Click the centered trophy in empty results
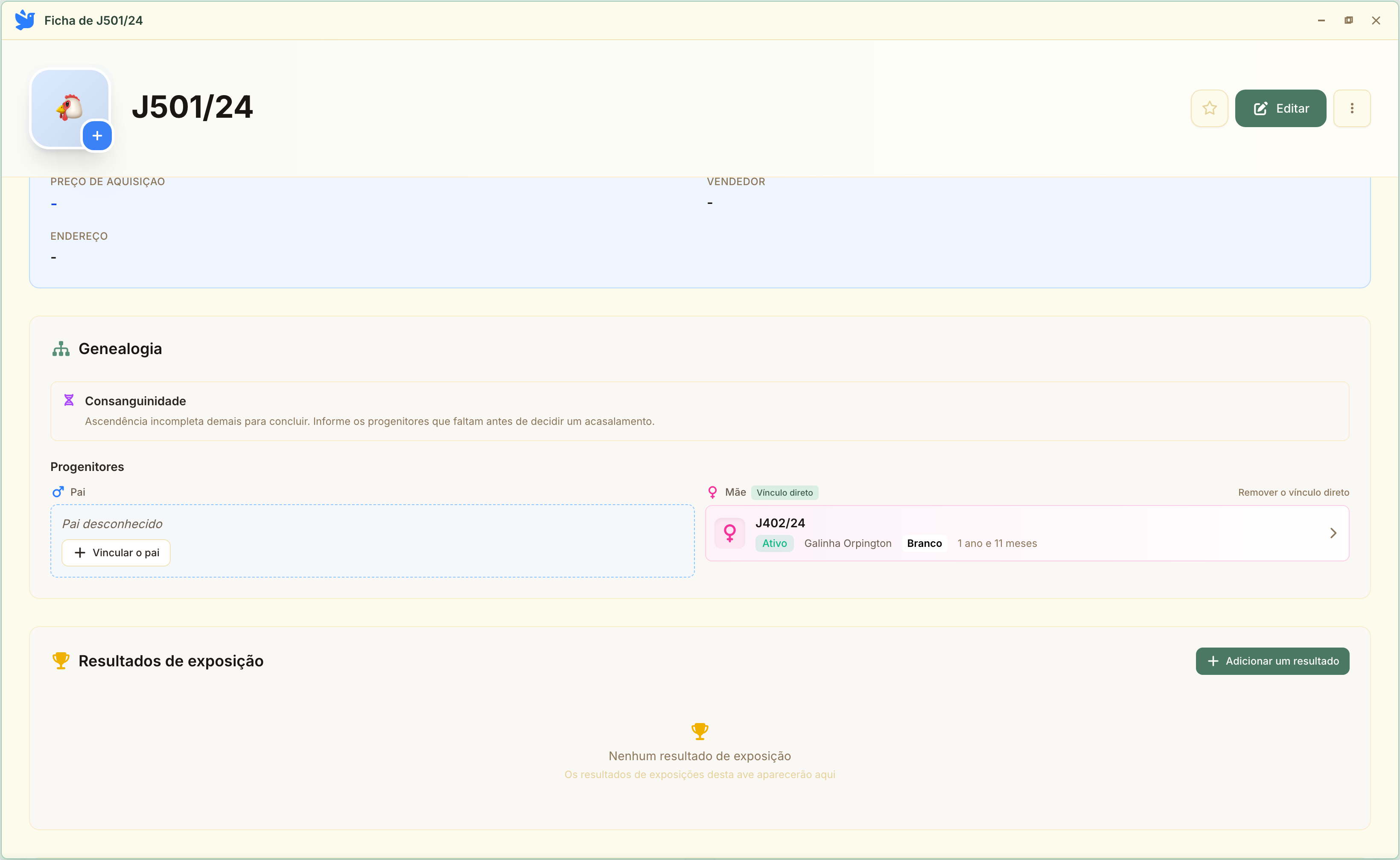Viewport: 1400px width, 860px height. [x=700, y=732]
